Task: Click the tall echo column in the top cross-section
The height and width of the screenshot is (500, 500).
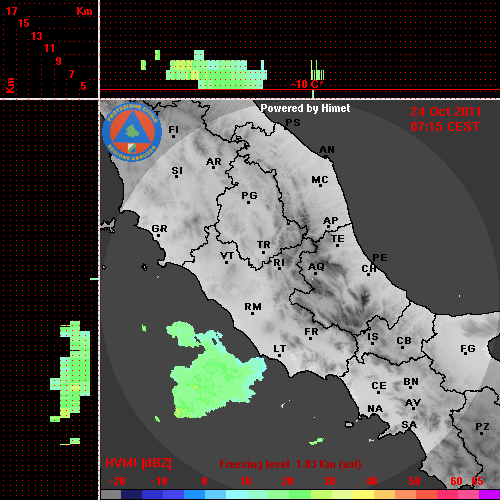Action: [x=199, y=69]
